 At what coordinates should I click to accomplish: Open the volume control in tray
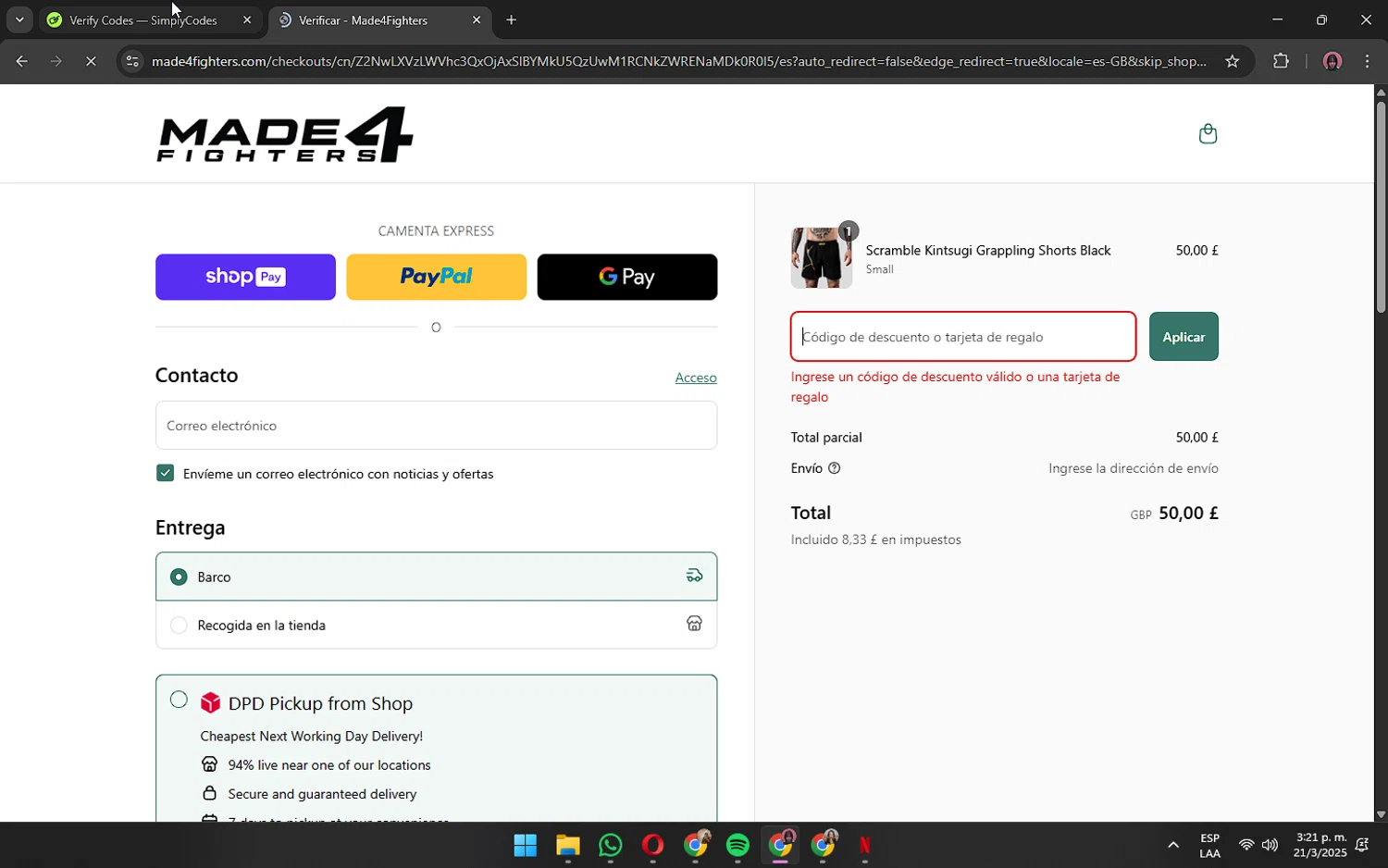[1270, 845]
